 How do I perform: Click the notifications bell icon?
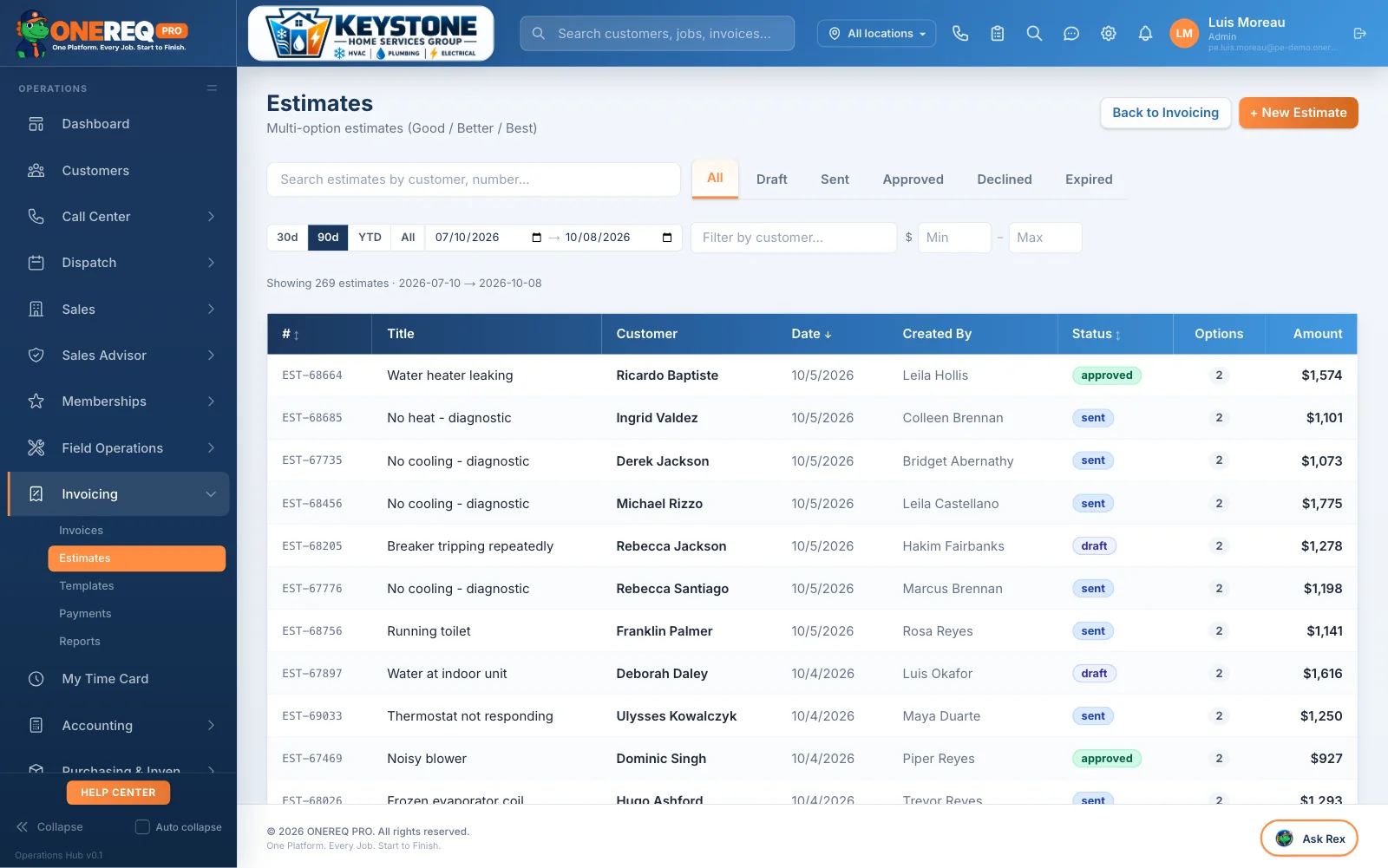(x=1145, y=33)
